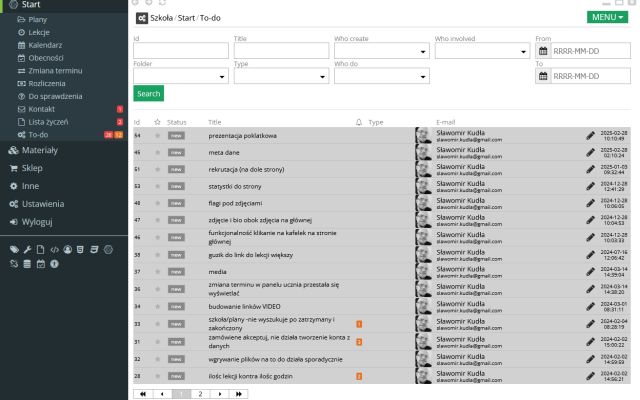Open the 'Who do' dropdown

[x=380, y=76]
